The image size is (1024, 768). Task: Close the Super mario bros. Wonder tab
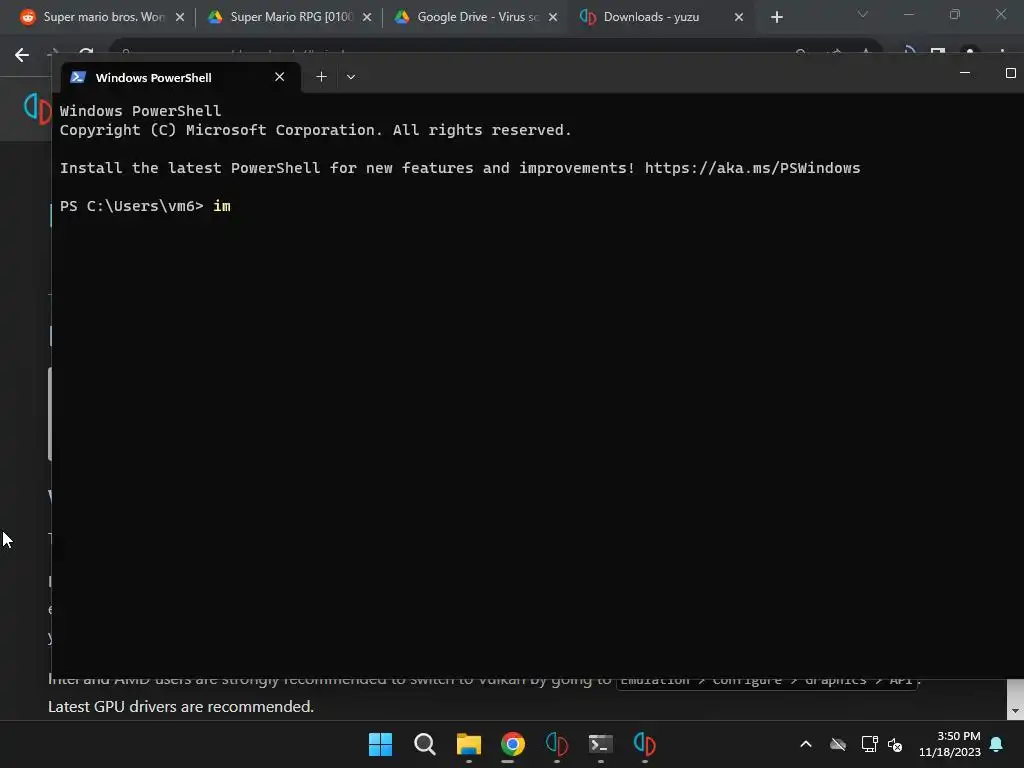(180, 17)
